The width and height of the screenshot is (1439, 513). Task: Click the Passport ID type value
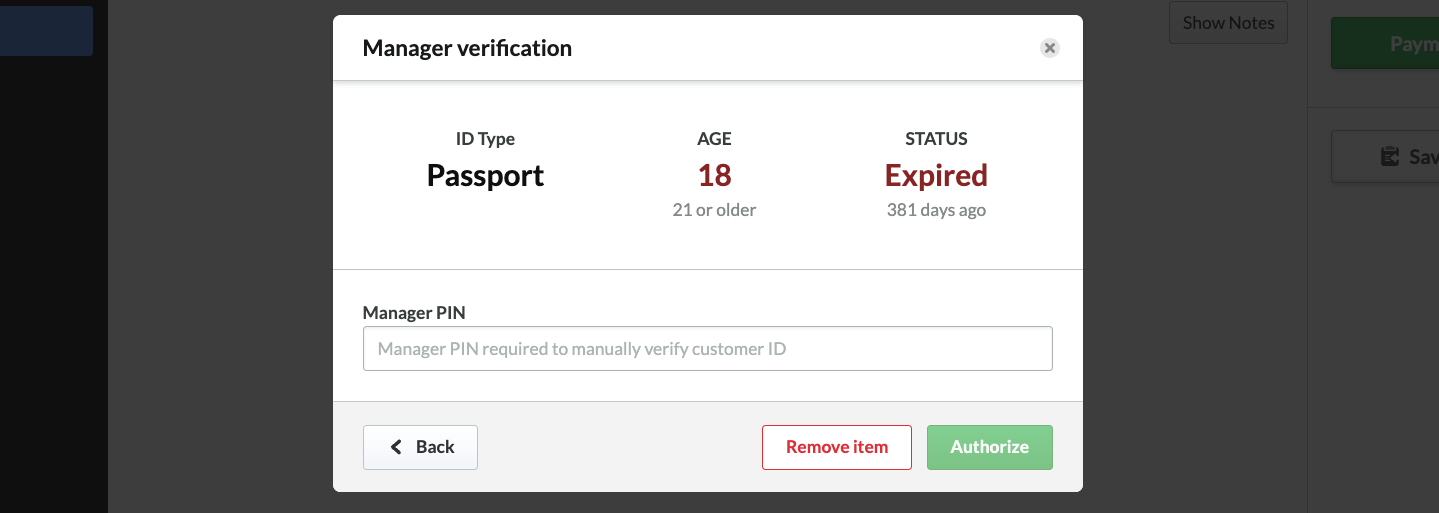(x=485, y=176)
